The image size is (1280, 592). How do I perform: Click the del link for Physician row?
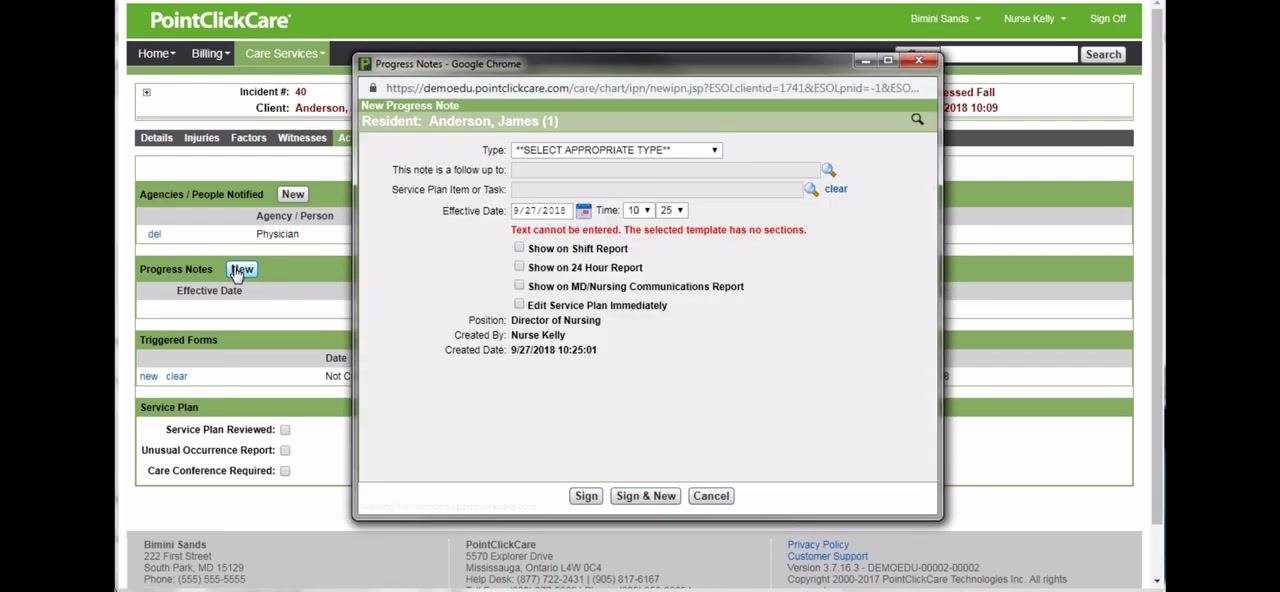click(x=154, y=234)
